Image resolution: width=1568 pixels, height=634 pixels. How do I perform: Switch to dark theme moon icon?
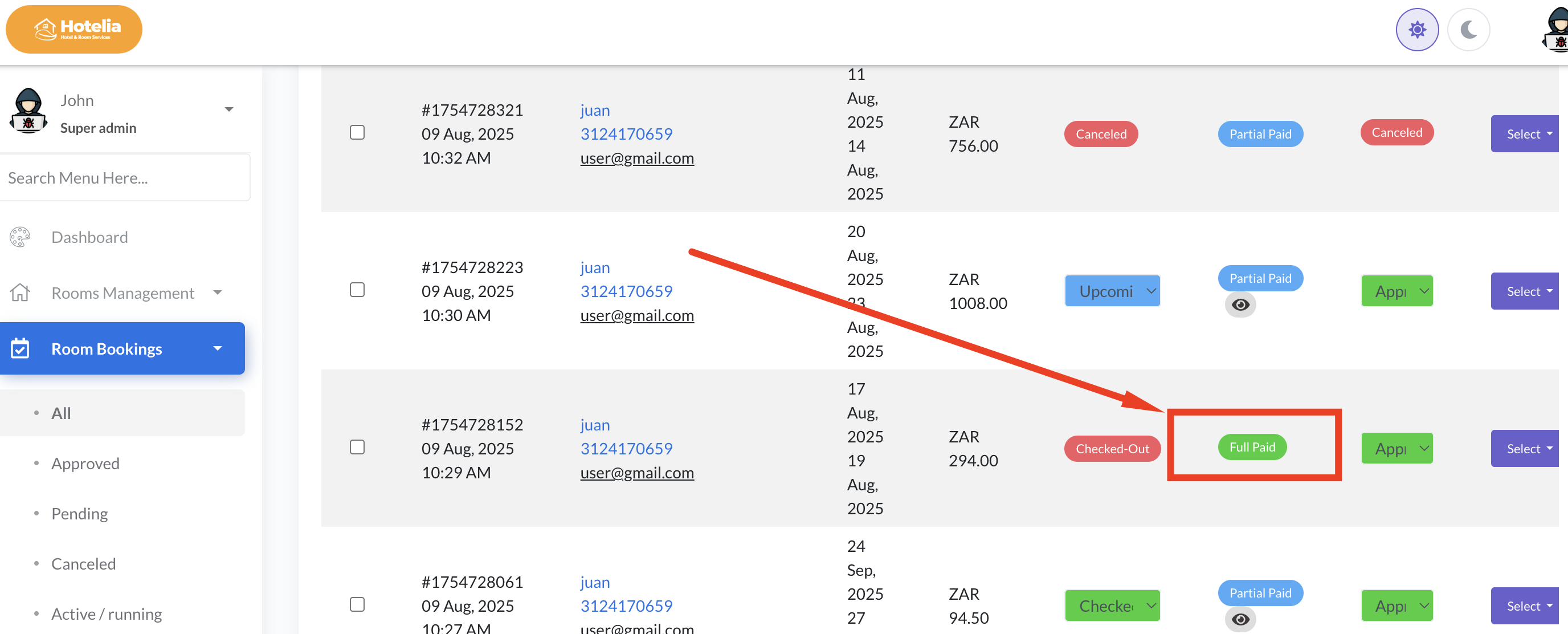[x=1468, y=29]
